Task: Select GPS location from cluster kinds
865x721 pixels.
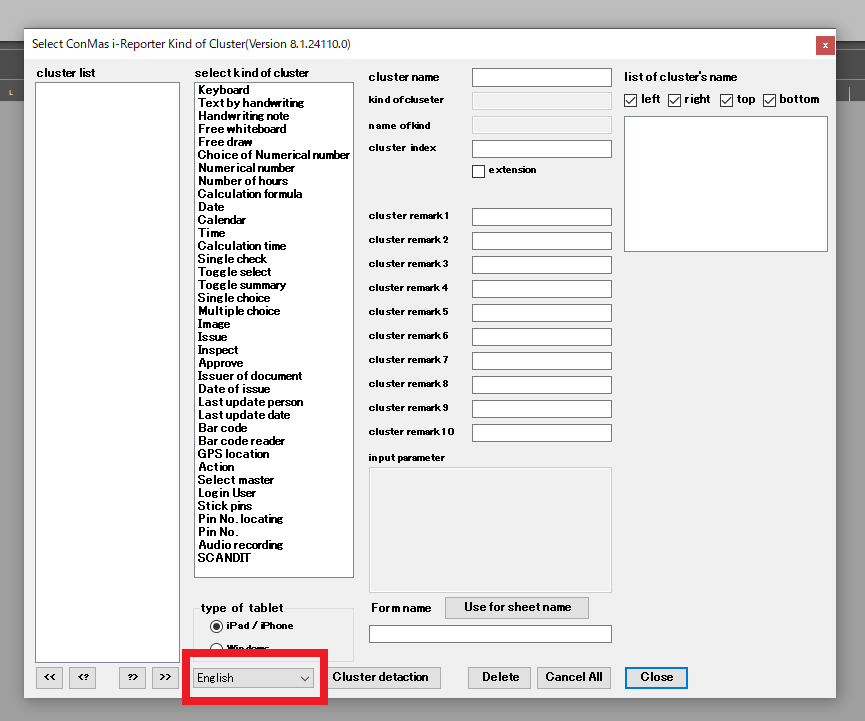Action: (x=233, y=454)
